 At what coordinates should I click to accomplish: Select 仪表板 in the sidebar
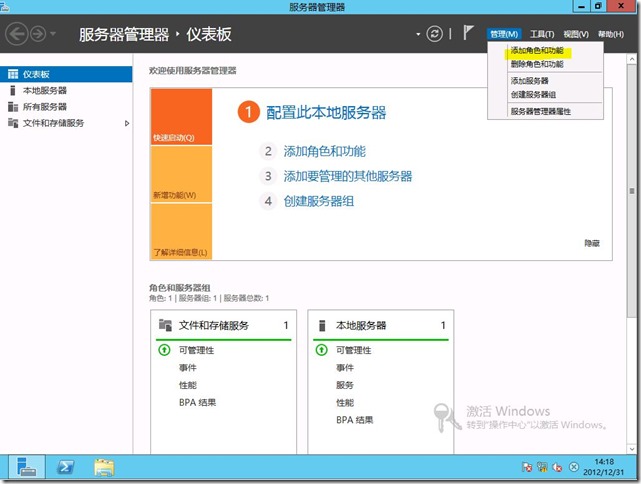click(x=66, y=74)
